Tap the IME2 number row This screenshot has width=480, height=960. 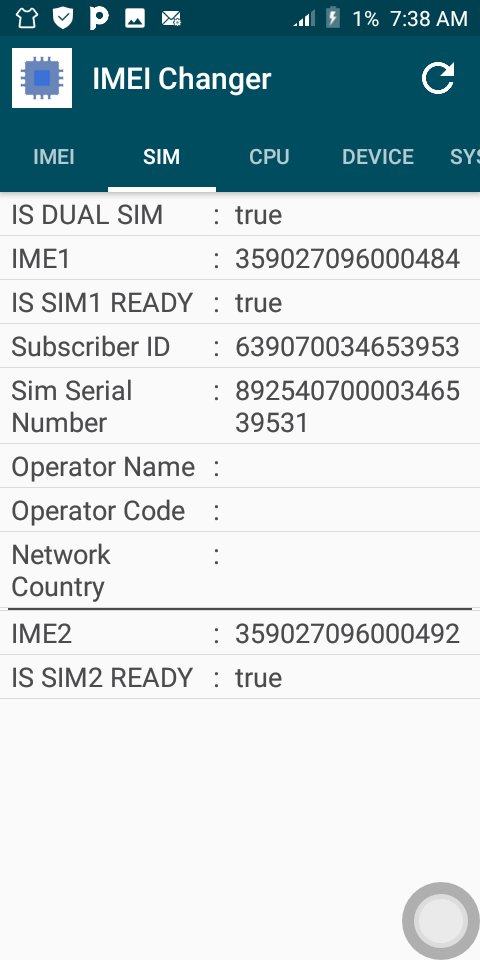pos(240,633)
